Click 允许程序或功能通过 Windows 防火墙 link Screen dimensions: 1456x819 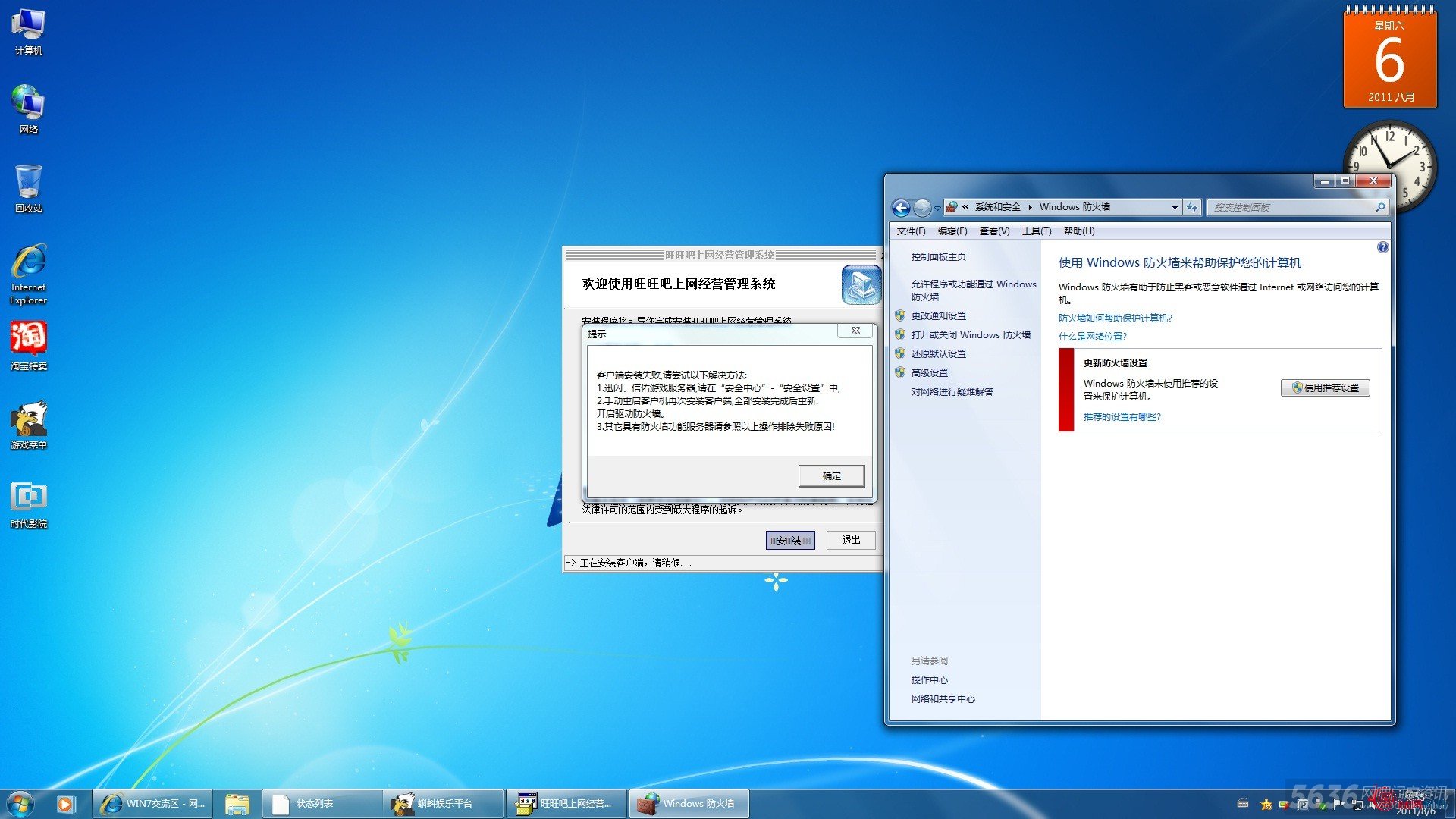974,290
